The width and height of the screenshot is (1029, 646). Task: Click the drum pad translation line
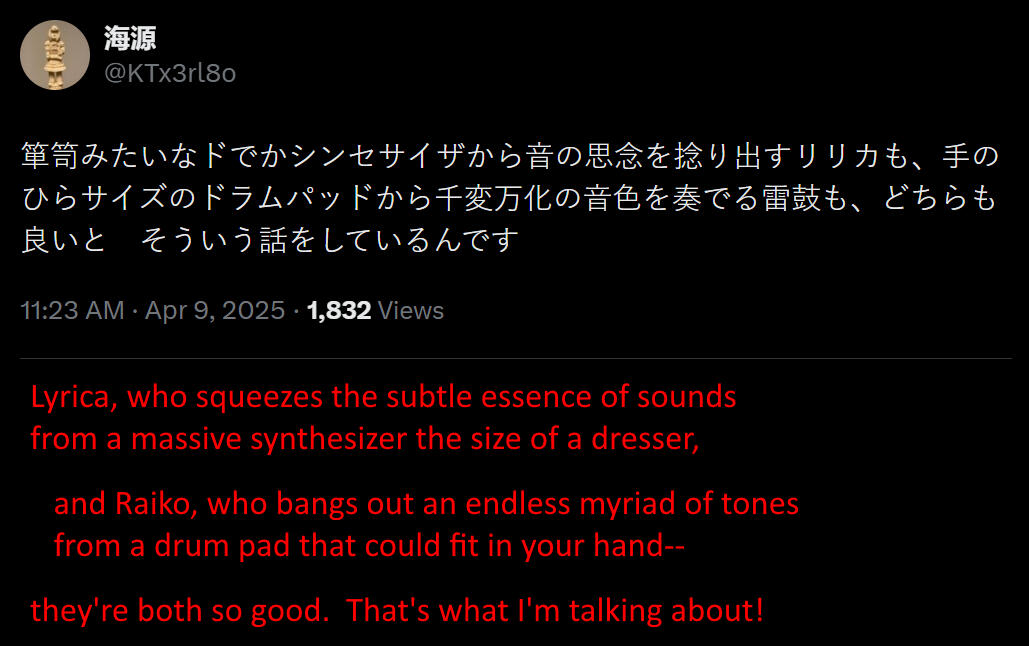pos(369,545)
